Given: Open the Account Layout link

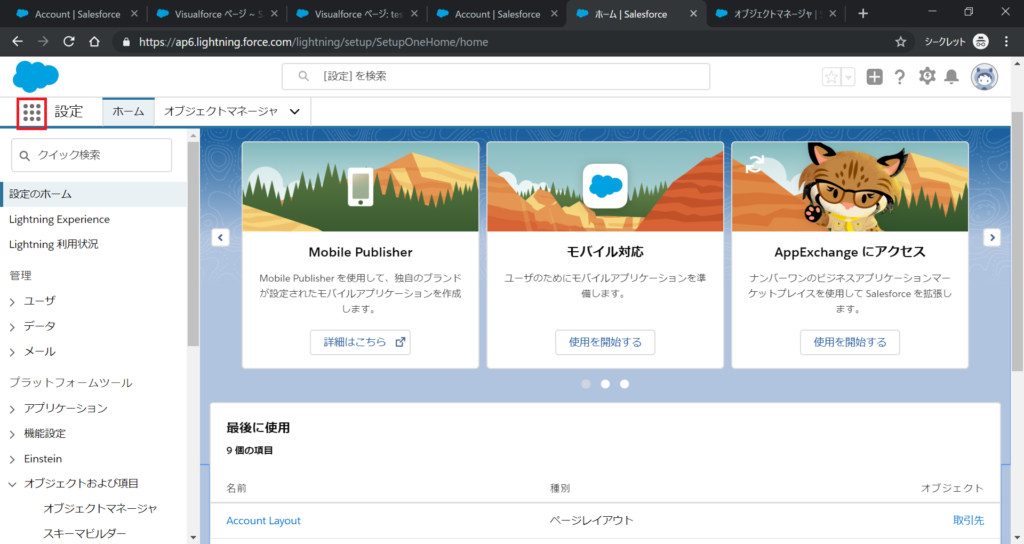Looking at the screenshot, I should 263,521.
